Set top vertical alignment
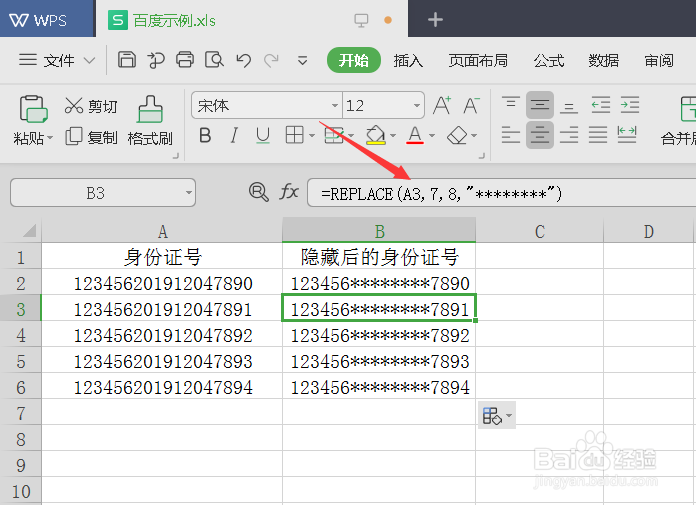 [510, 105]
